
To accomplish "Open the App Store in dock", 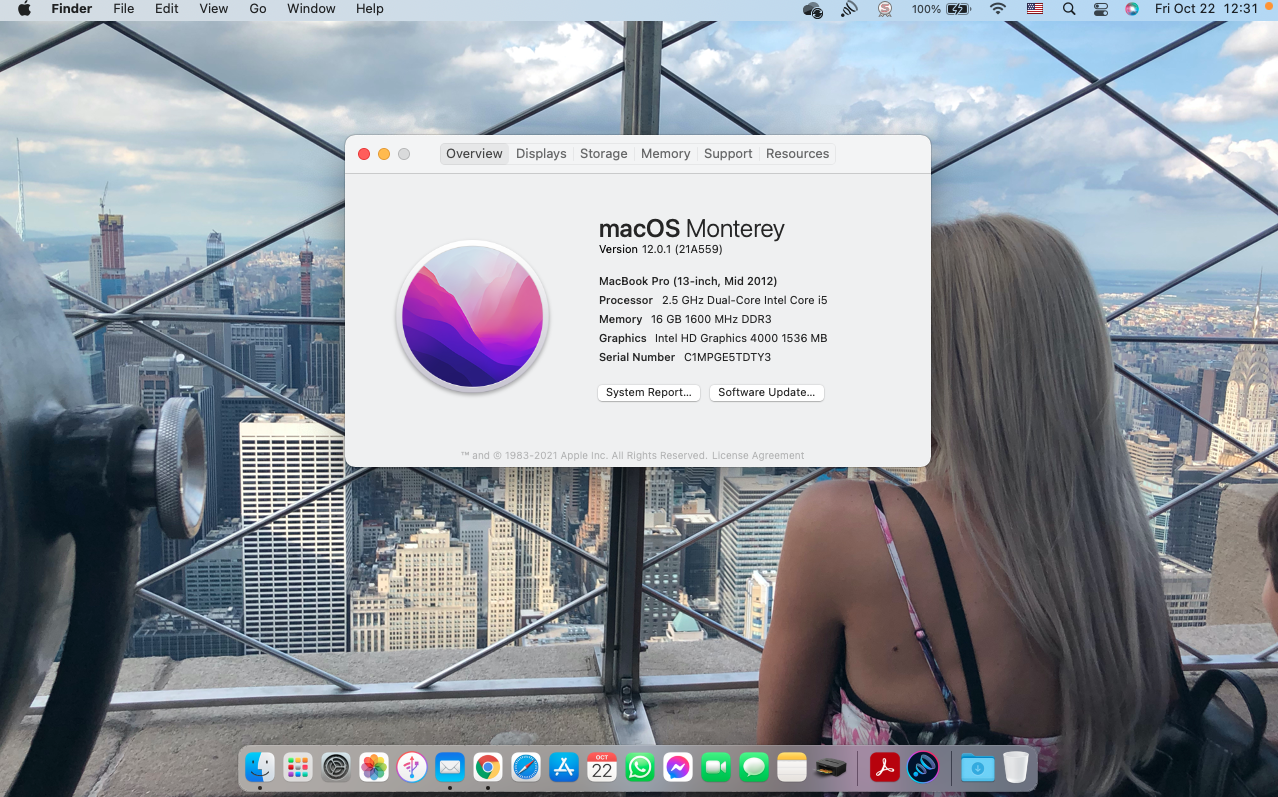I will click(x=564, y=767).
